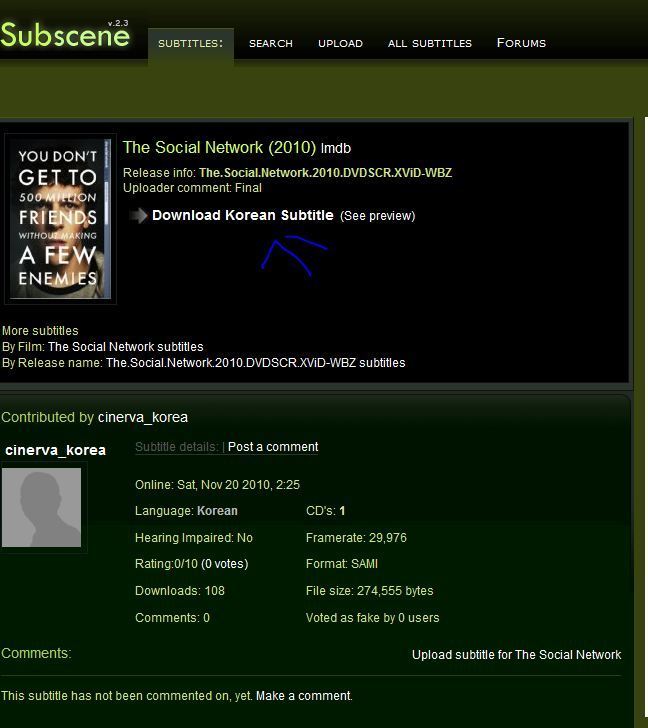Visit the Forums section
Viewport: 648px width, 728px height.
(521, 43)
